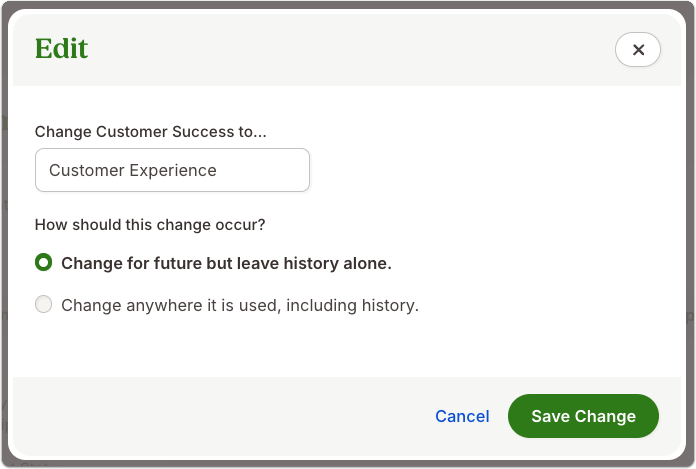This screenshot has height=469, width=696.
Task: Close the Edit dialog with the X icon
Action: click(637, 49)
